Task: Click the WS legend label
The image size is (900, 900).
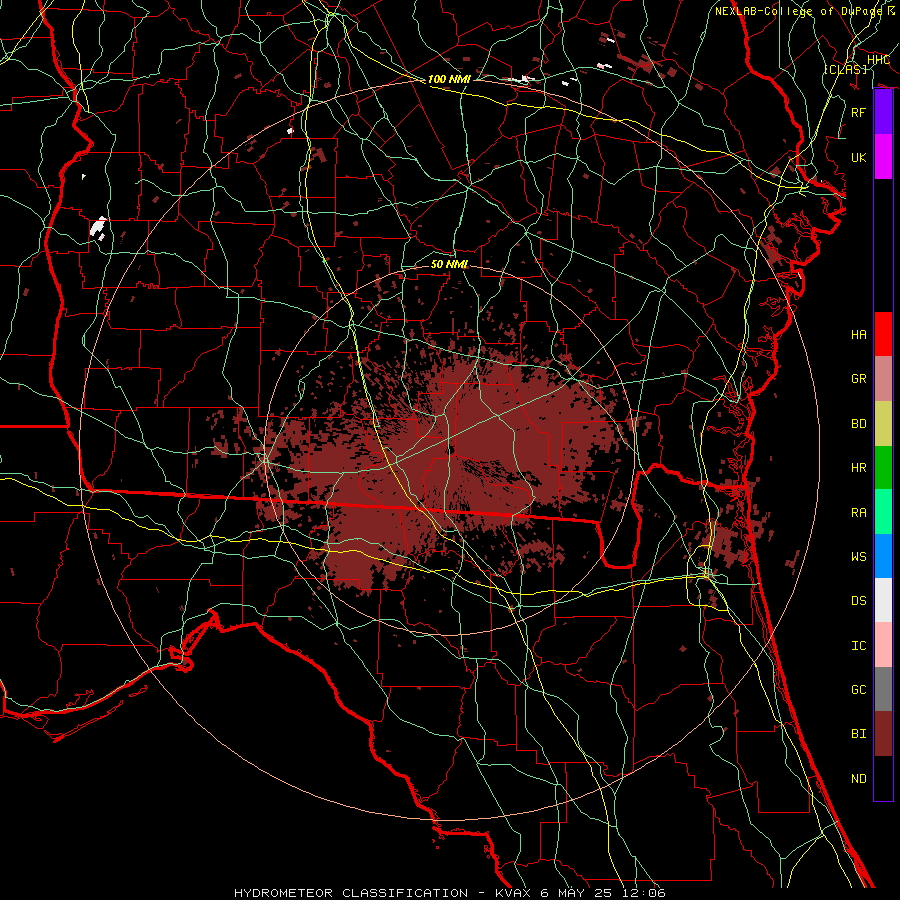Action: pos(859,557)
